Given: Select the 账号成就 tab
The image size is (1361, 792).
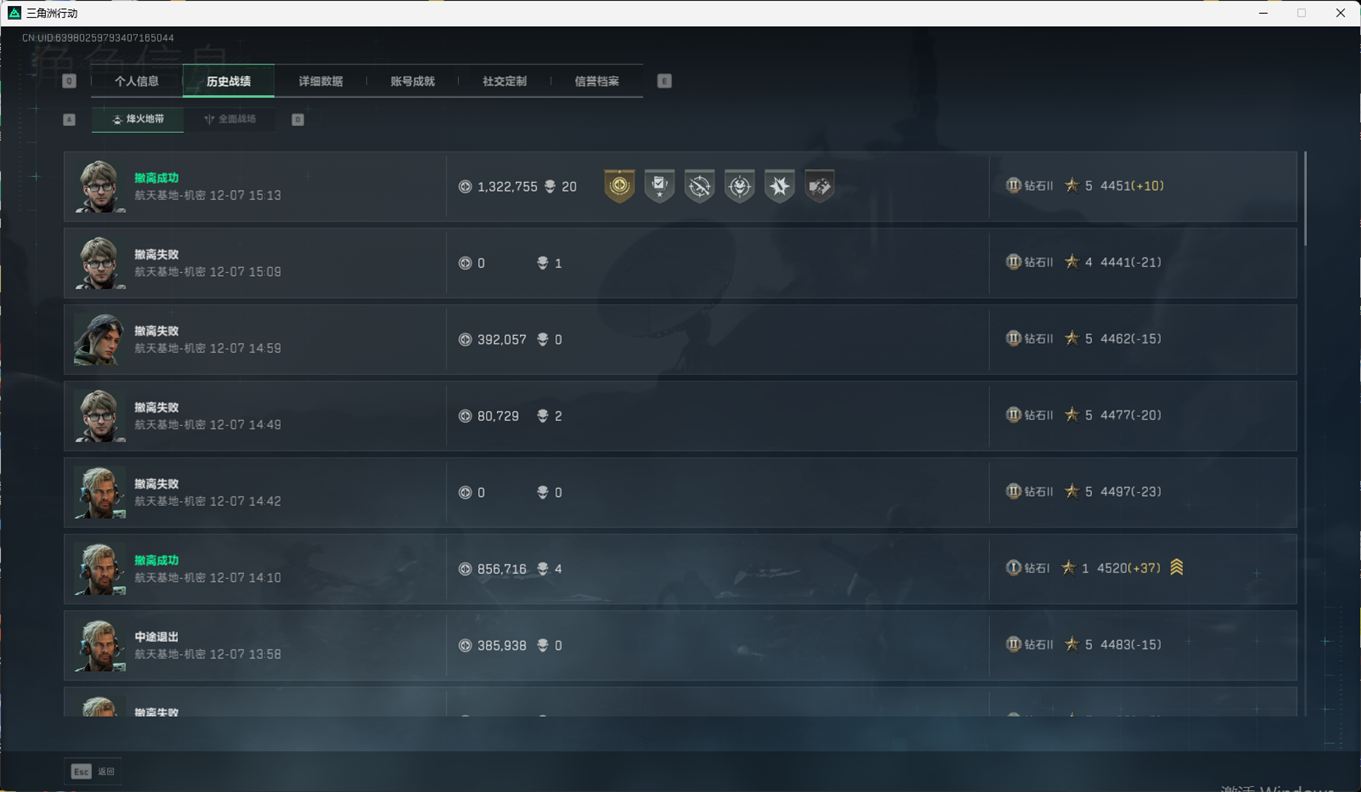Looking at the screenshot, I should click(x=412, y=81).
